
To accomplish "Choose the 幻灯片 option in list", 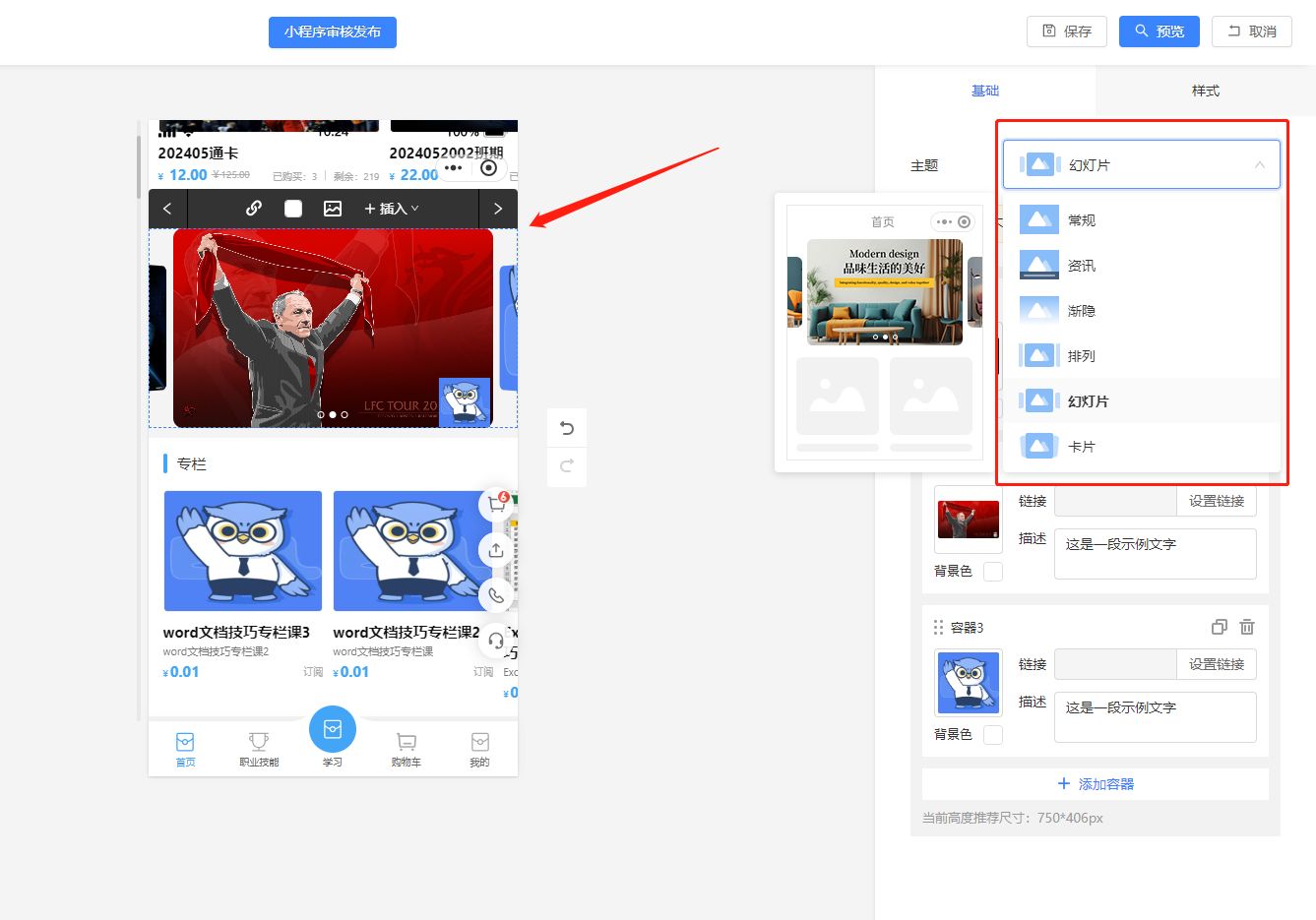I will [1142, 401].
